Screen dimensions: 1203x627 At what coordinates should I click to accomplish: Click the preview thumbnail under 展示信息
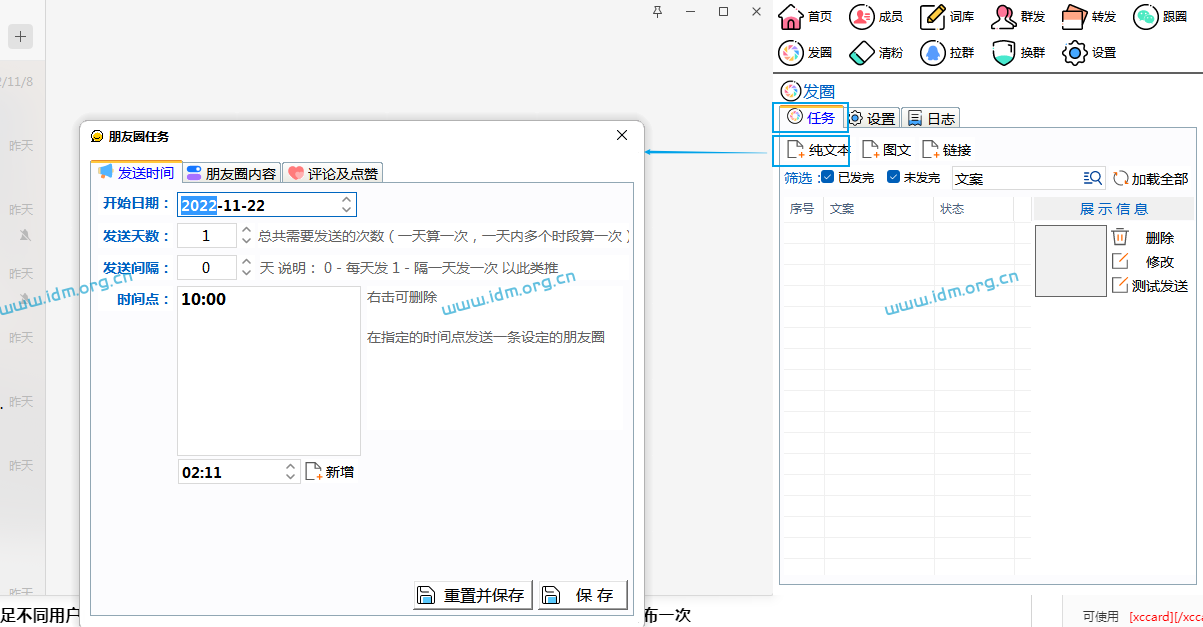point(1070,261)
